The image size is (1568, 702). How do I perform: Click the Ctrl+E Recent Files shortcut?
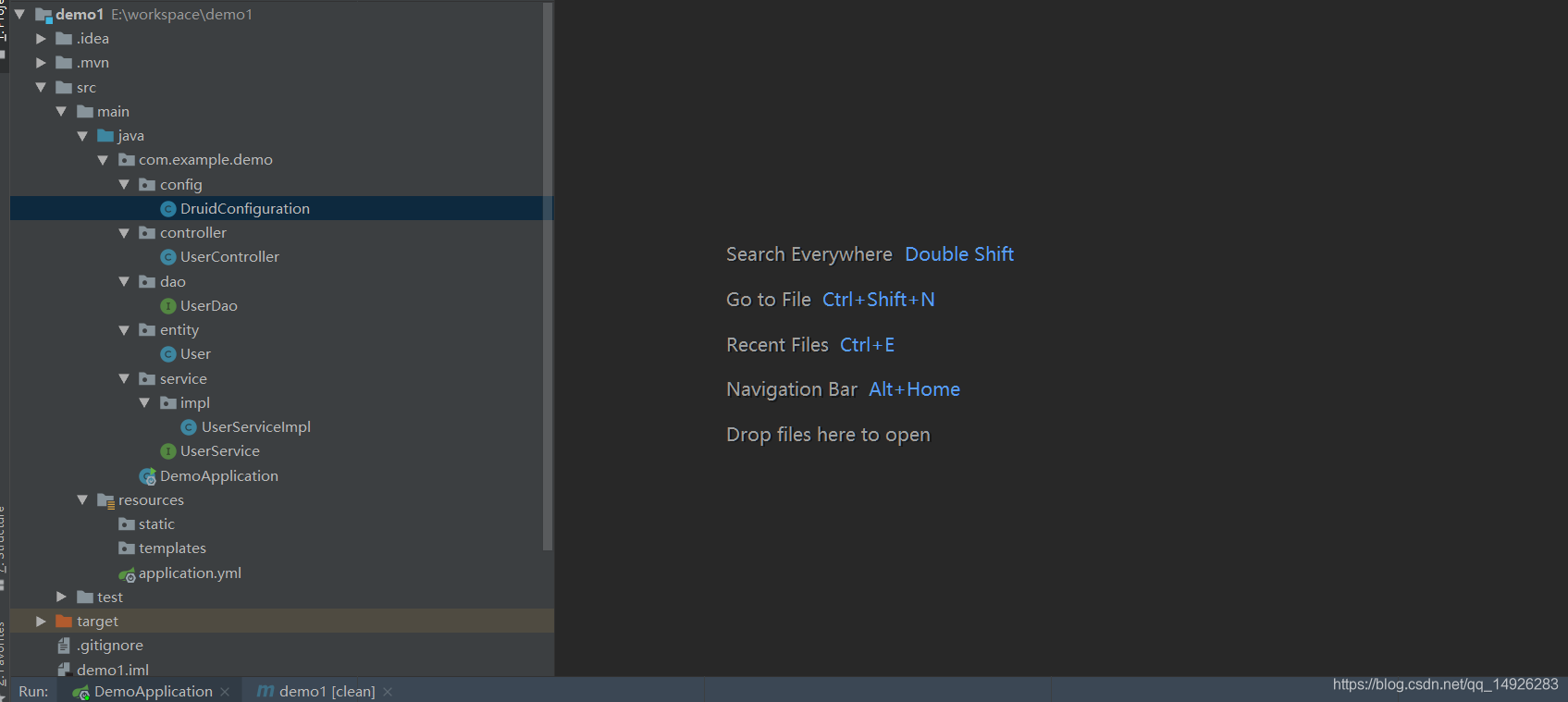point(868,345)
